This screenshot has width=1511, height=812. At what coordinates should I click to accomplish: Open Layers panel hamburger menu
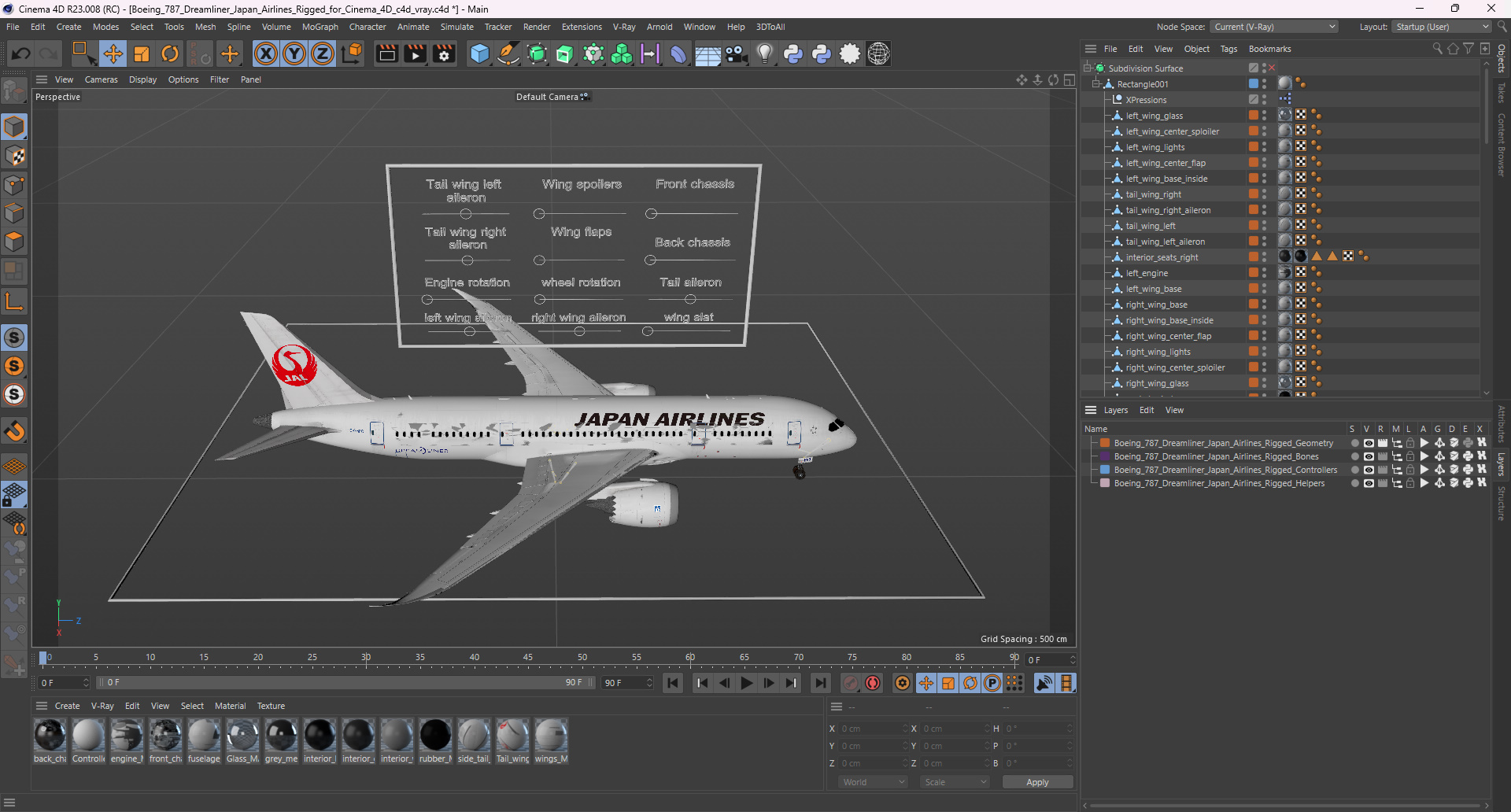(x=1091, y=410)
